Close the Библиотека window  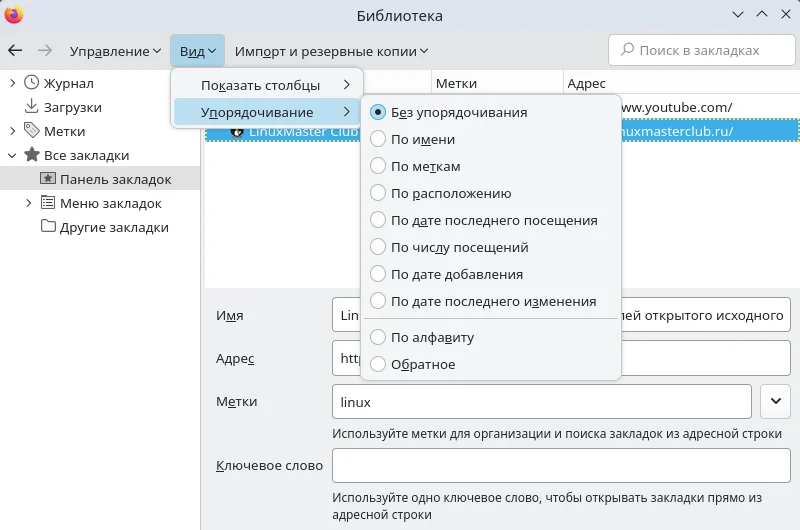[x=786, y=14]
